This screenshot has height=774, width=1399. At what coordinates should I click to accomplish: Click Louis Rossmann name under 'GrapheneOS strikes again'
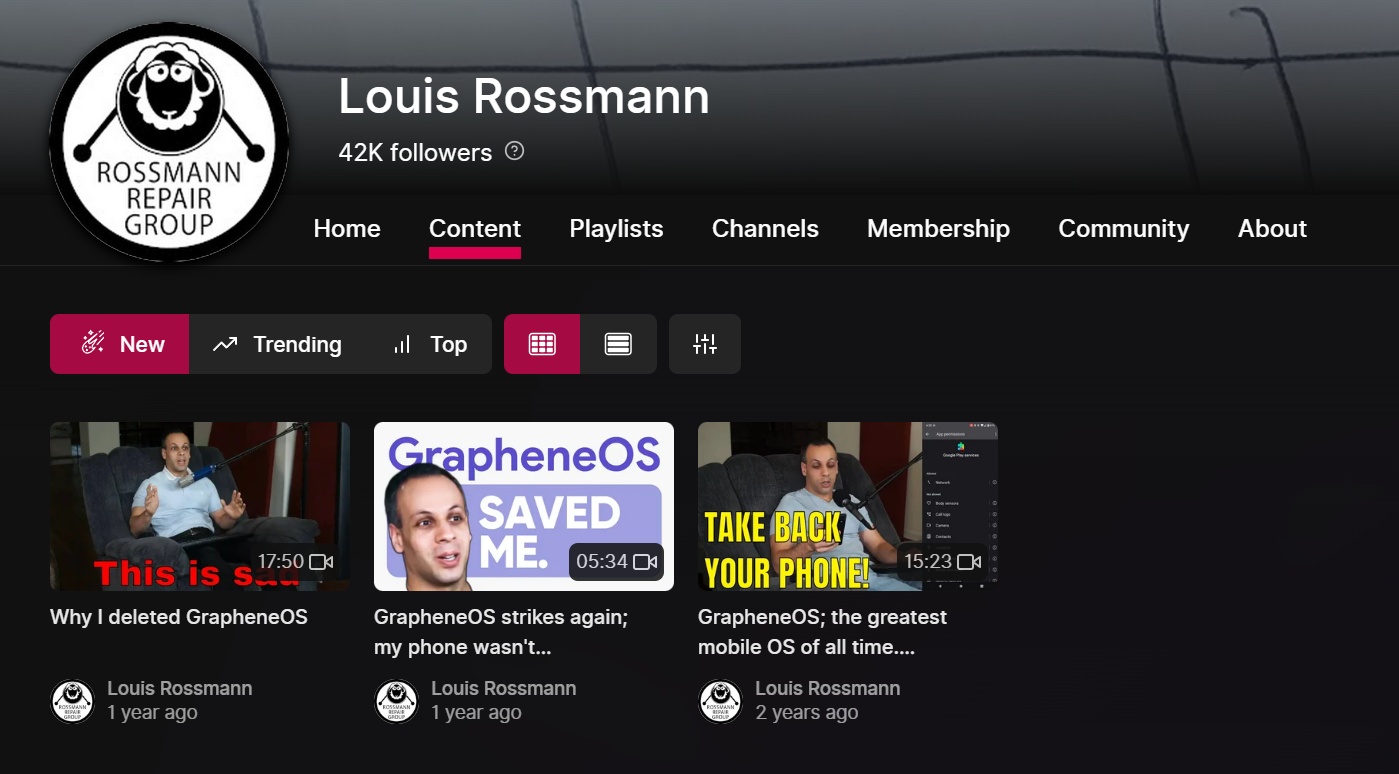point(504,688)
